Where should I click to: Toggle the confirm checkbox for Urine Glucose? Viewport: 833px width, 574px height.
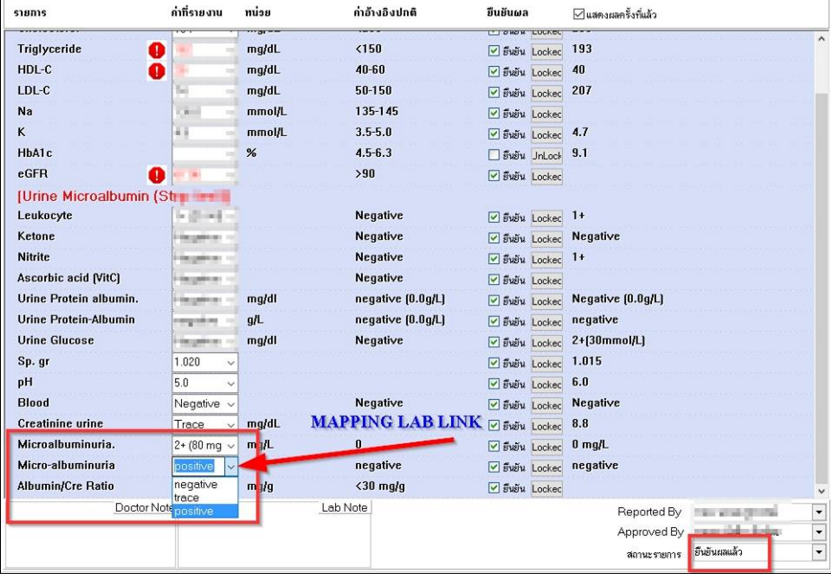pos(494,342)
